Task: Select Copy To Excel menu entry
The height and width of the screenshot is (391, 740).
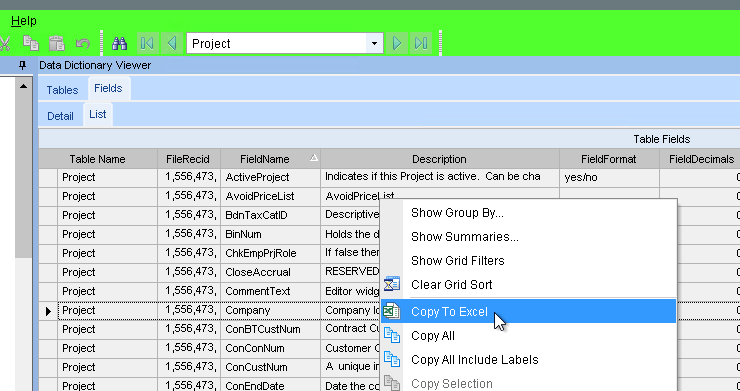Action: click(x=529, y=311)
